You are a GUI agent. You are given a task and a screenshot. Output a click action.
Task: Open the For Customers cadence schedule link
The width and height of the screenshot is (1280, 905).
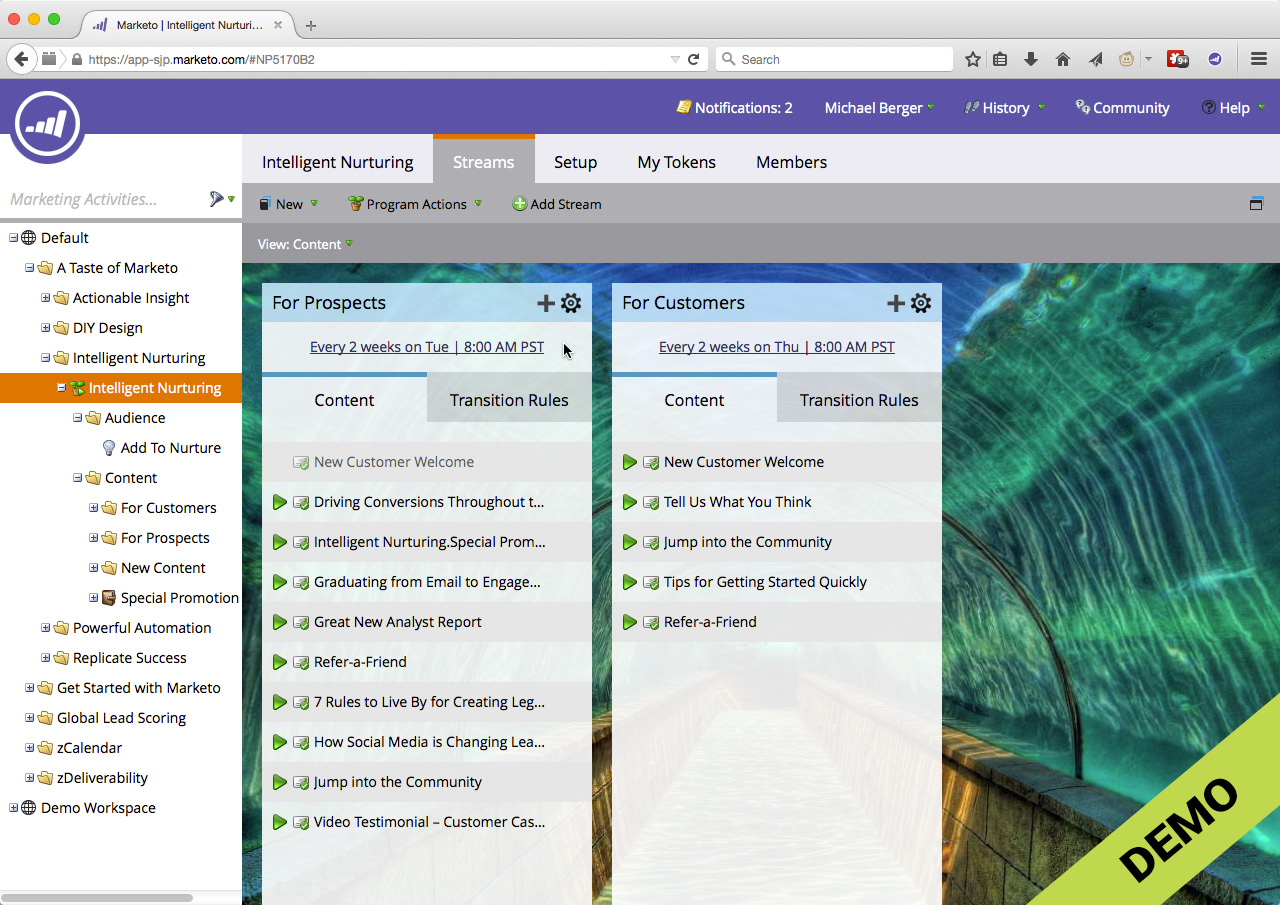[776, 347]
